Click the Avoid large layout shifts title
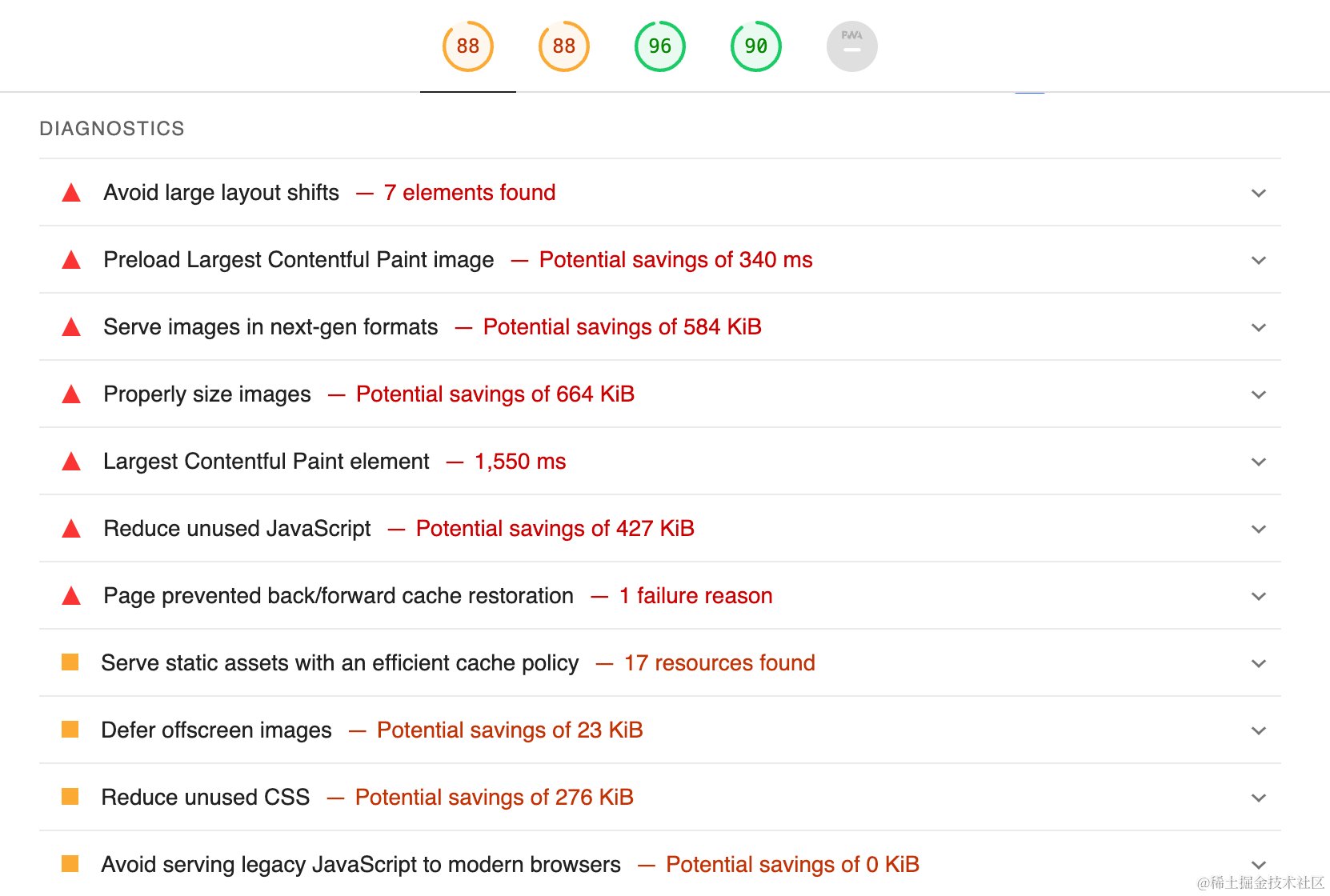Image resolution: width=1330 pixels, height=896 pixels. [x=222, y=193]
